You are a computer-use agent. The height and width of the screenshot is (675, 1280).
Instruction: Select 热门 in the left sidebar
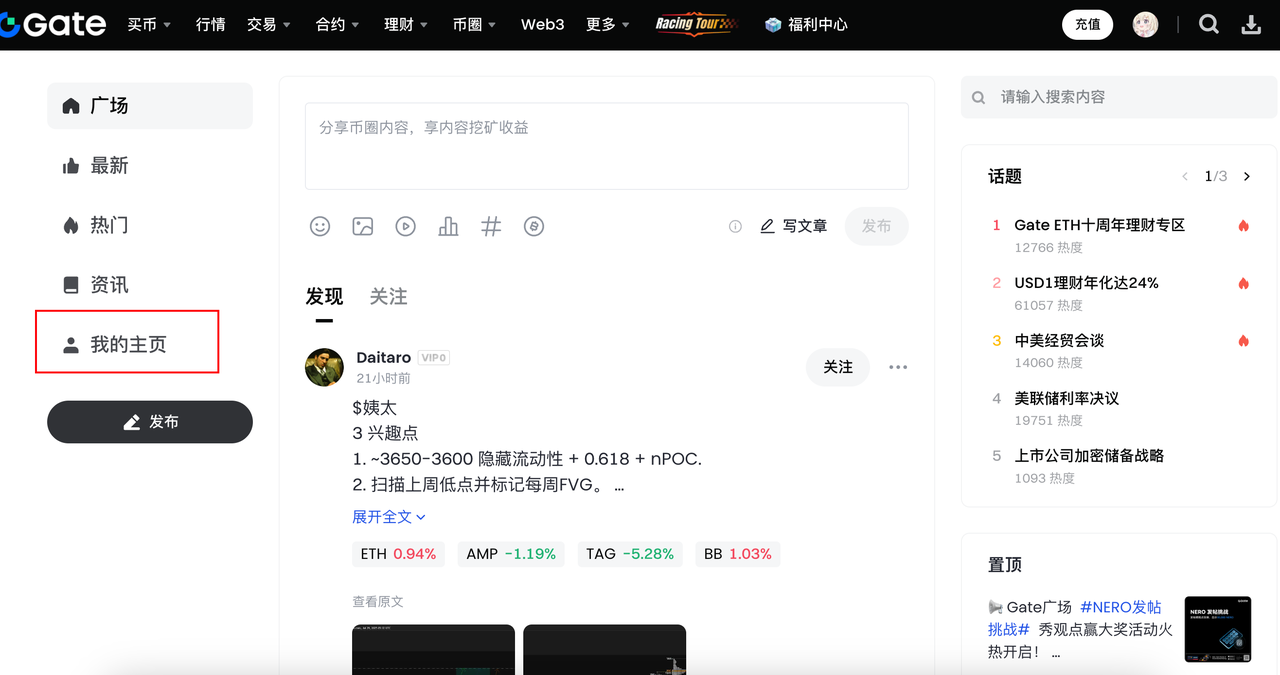click(x=109, y=225)
